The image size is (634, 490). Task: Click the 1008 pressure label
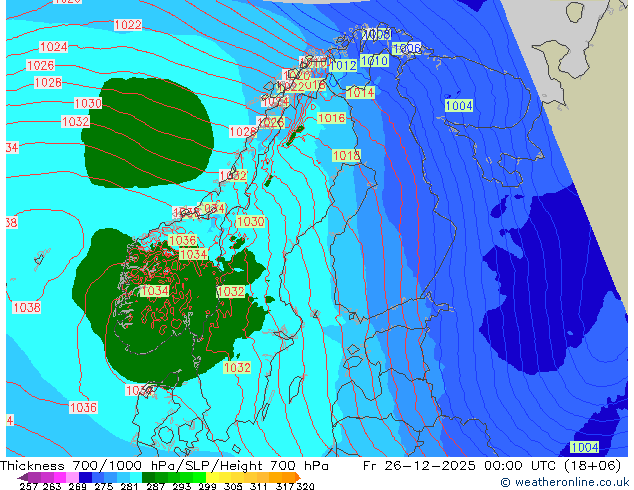point(376,34)
